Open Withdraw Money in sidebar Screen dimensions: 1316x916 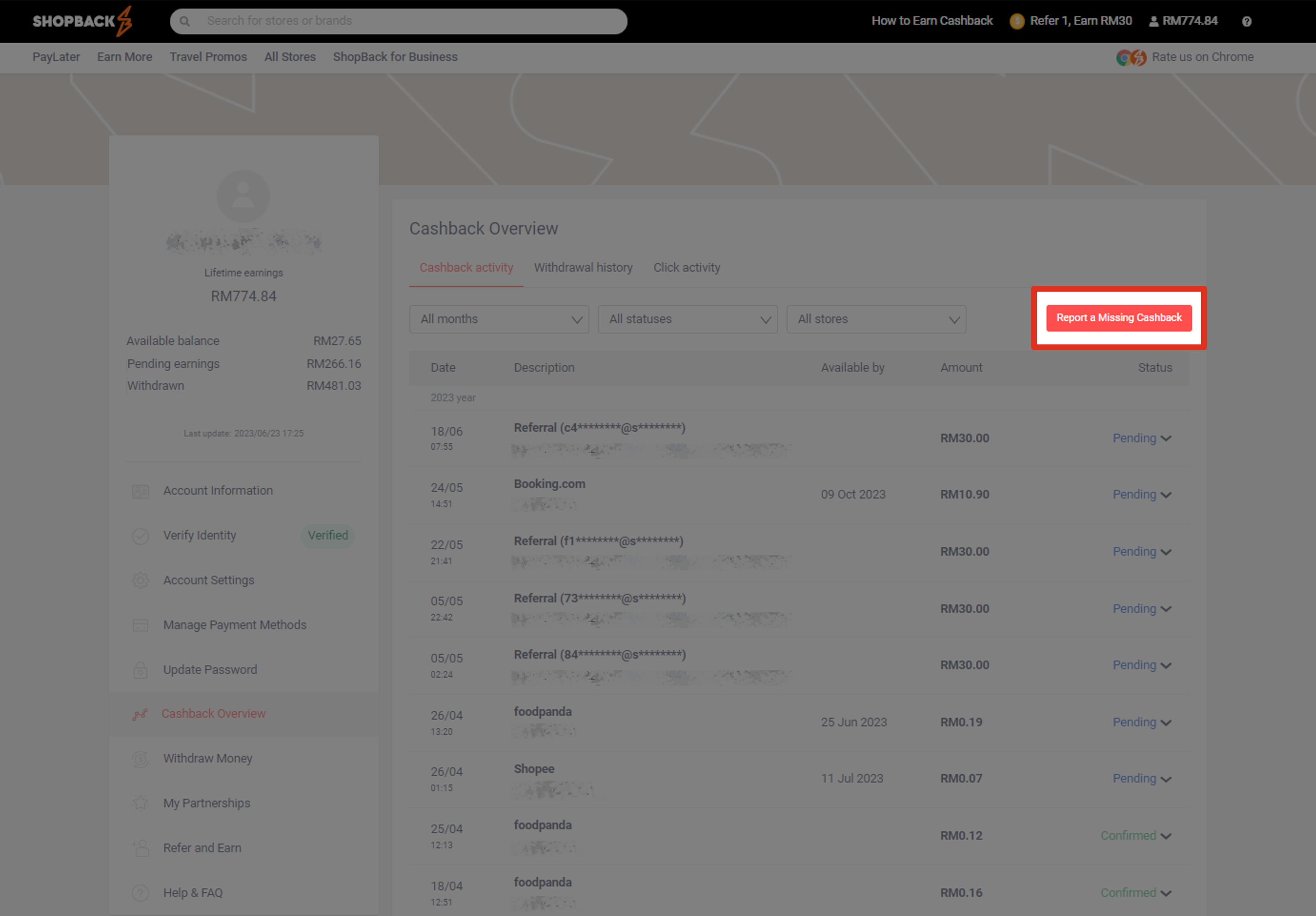pyautogui.click(x=208, y=758)
